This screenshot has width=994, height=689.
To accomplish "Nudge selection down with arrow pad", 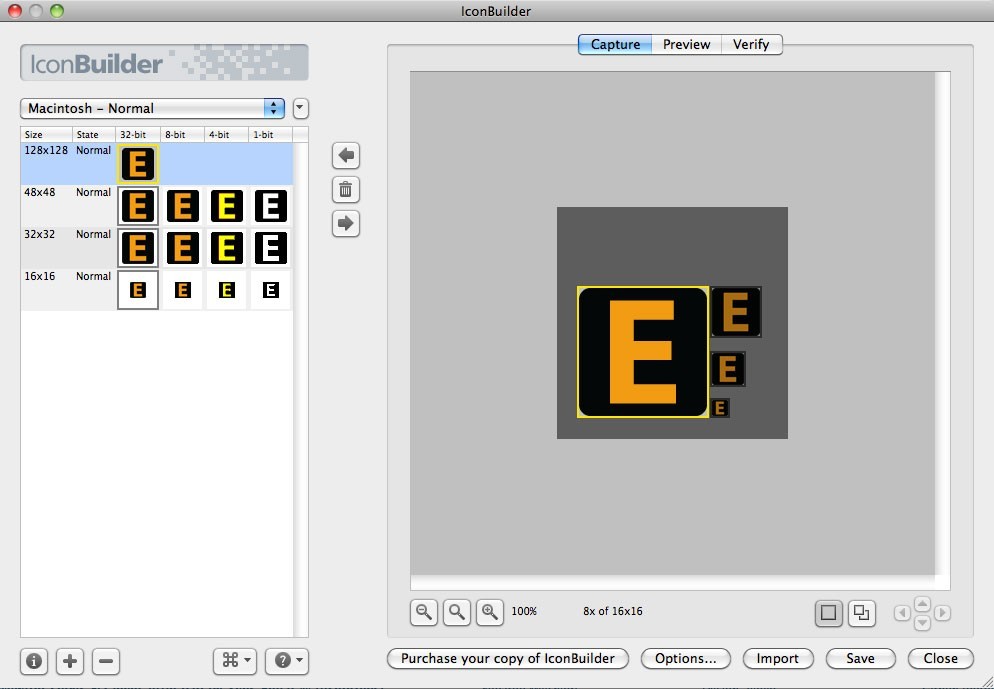I will (922, 623).
